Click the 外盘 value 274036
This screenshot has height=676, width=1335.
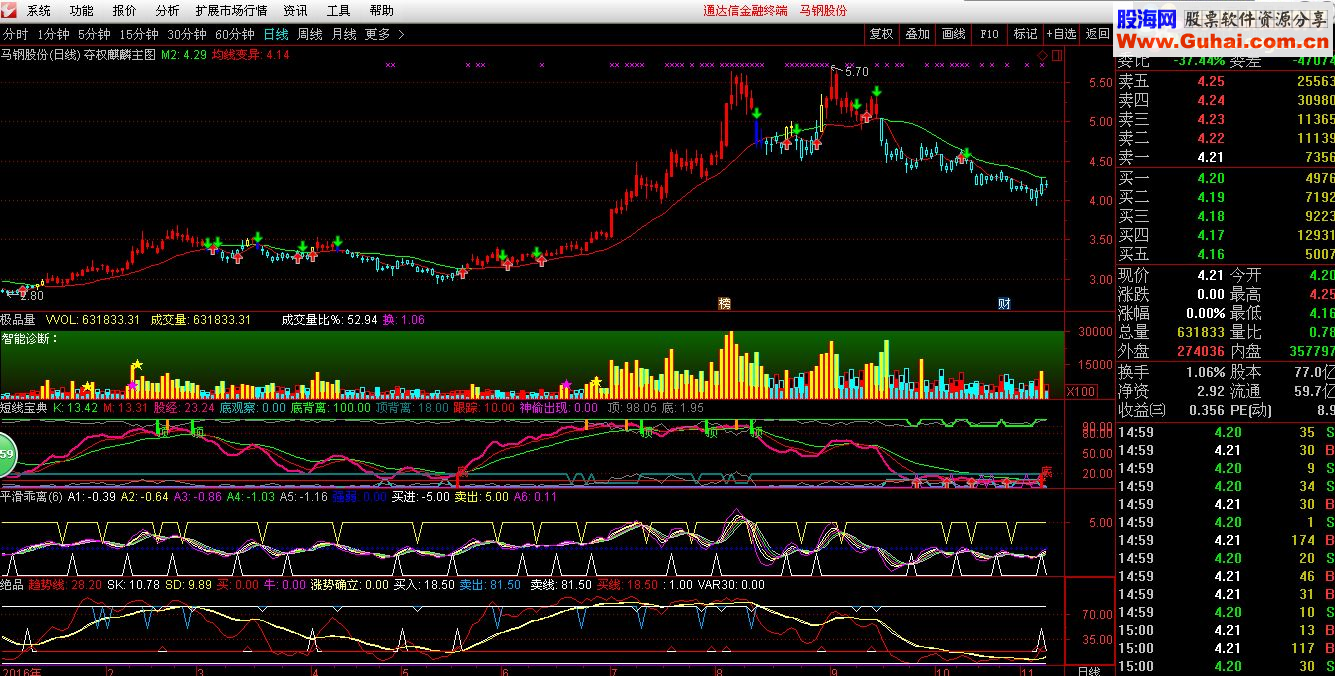(x=1200, y=351)
